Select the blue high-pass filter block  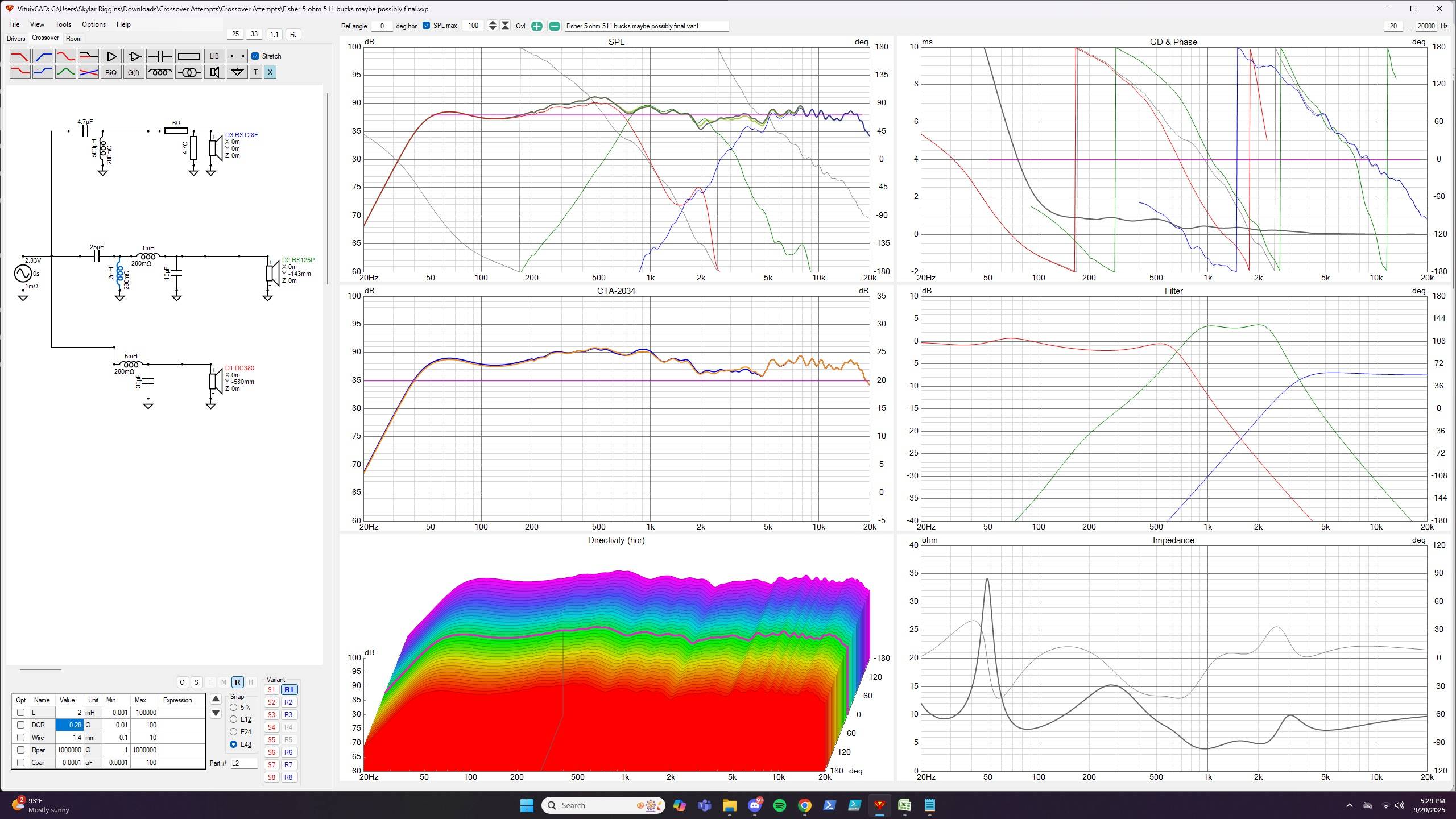(x=43, y=56)
